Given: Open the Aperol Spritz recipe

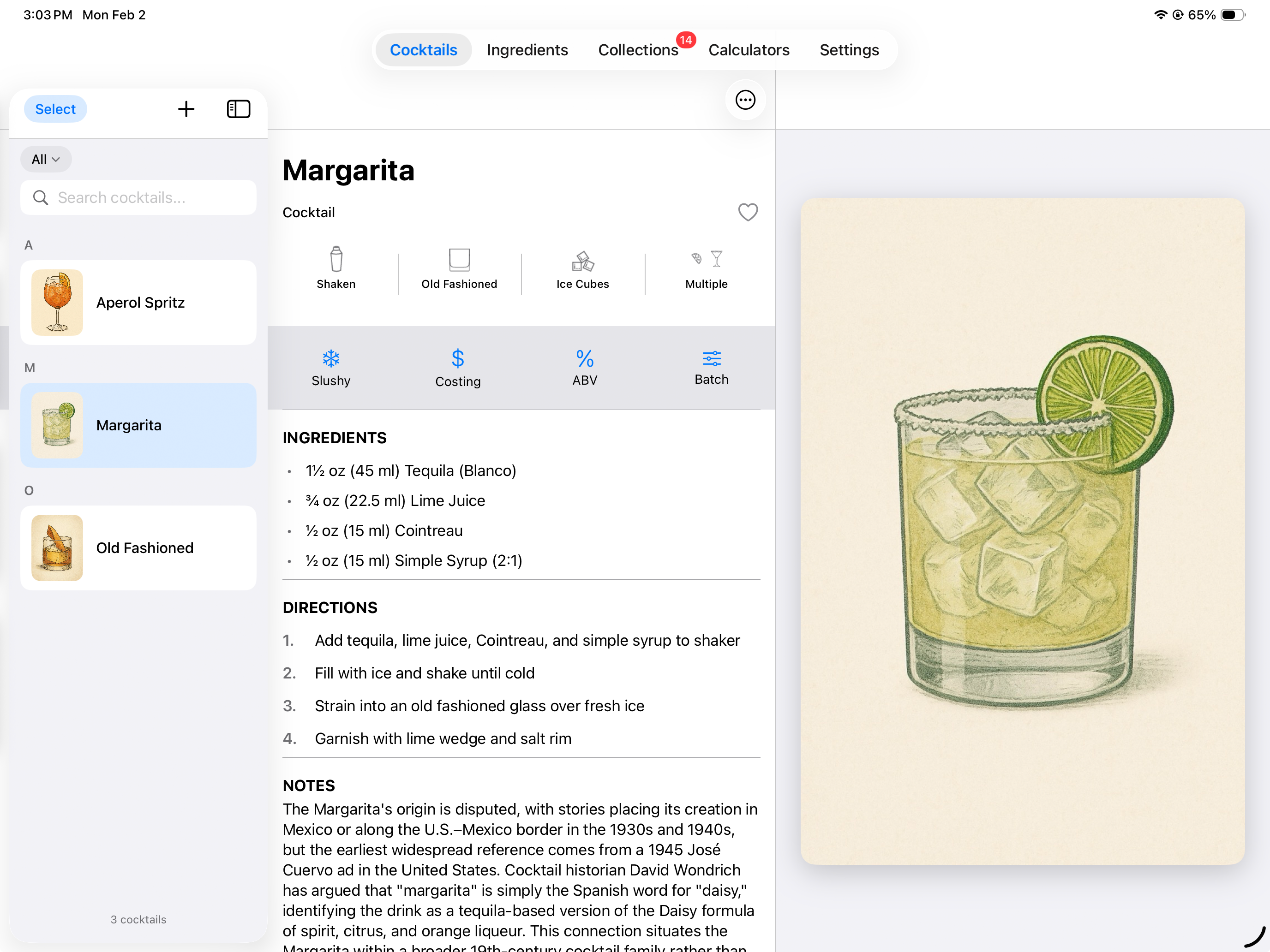Looking at the screenshot, I should (138, 303).
